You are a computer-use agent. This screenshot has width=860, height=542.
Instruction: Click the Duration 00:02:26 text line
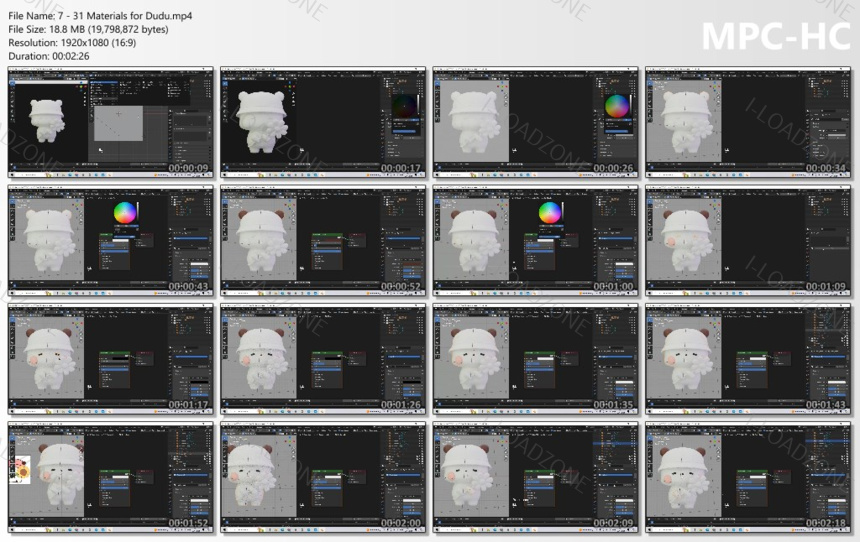pyautogui.click(x=49, y=57)
